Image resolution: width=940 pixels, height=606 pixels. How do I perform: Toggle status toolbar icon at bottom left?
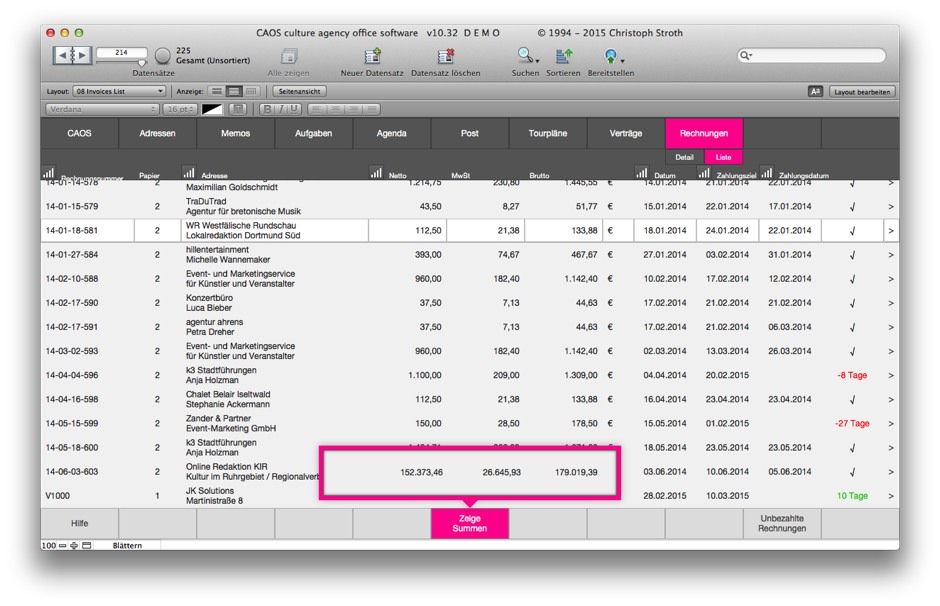(87, 545)
